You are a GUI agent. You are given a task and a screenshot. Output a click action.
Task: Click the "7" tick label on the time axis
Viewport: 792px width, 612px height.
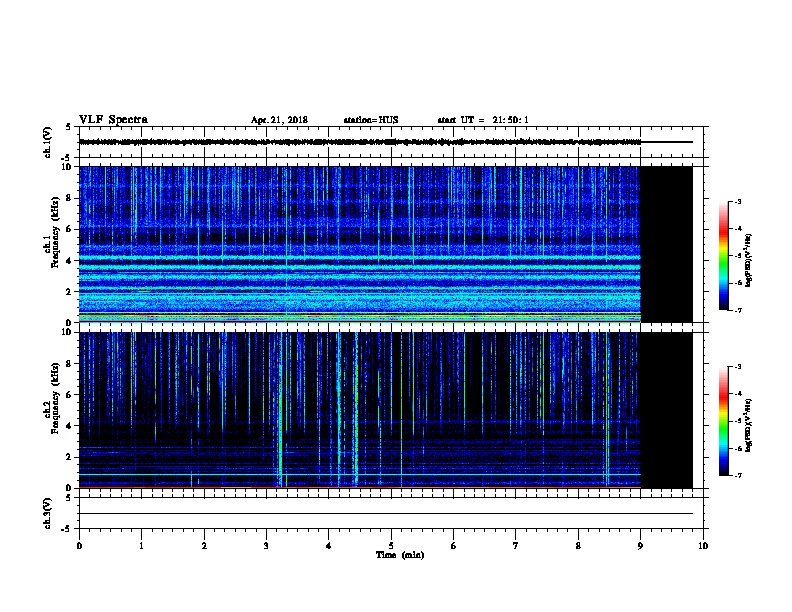[x=516, y=546]
